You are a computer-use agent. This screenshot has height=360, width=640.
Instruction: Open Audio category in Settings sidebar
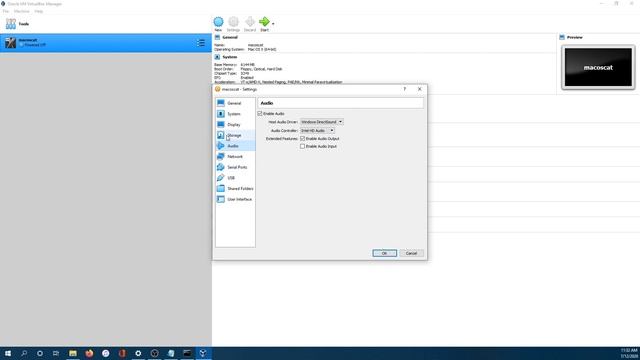235,146
